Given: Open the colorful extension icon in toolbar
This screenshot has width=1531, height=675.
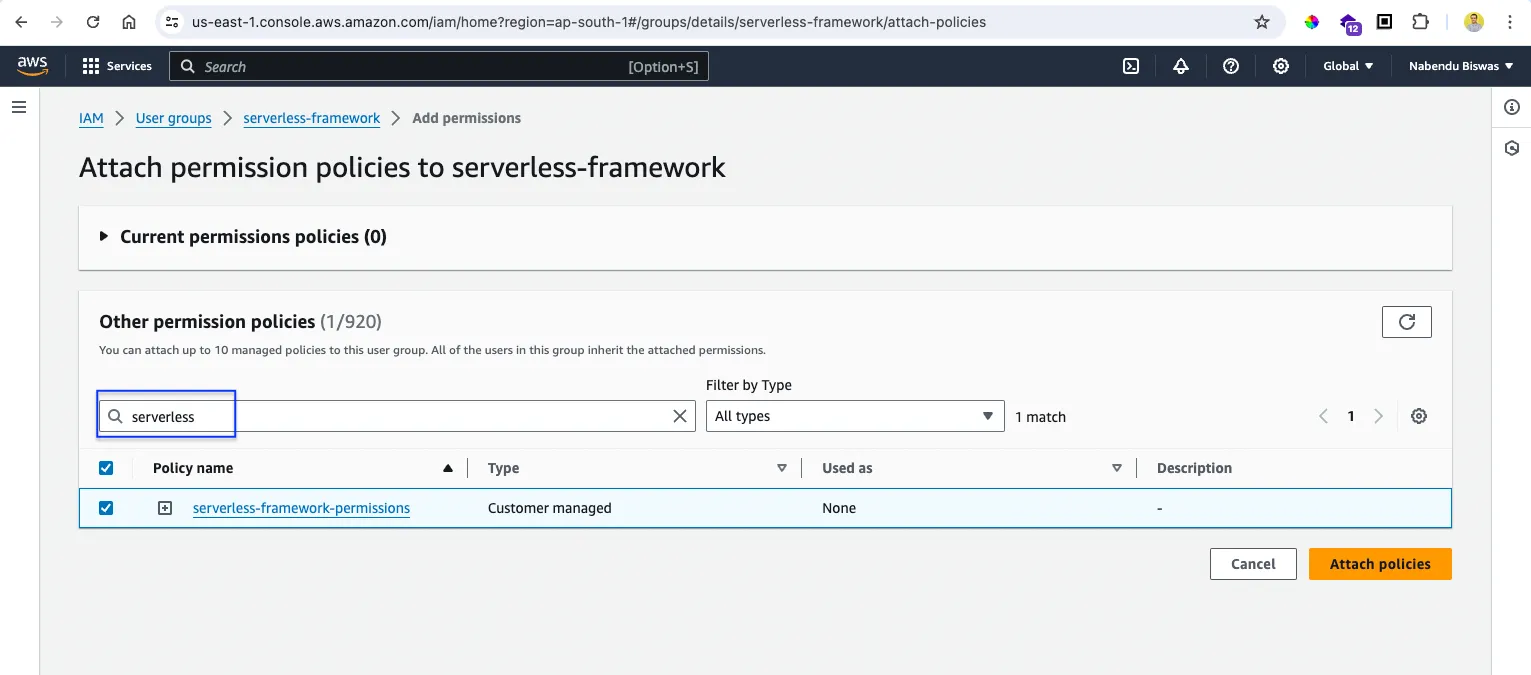Looking at the screenshot, I should tap(1312, 22).
